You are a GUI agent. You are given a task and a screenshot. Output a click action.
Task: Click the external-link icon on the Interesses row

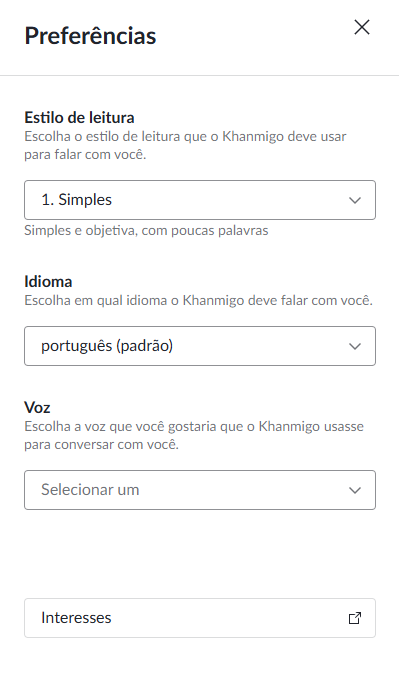pyautogui.click(x=355, y=618)
